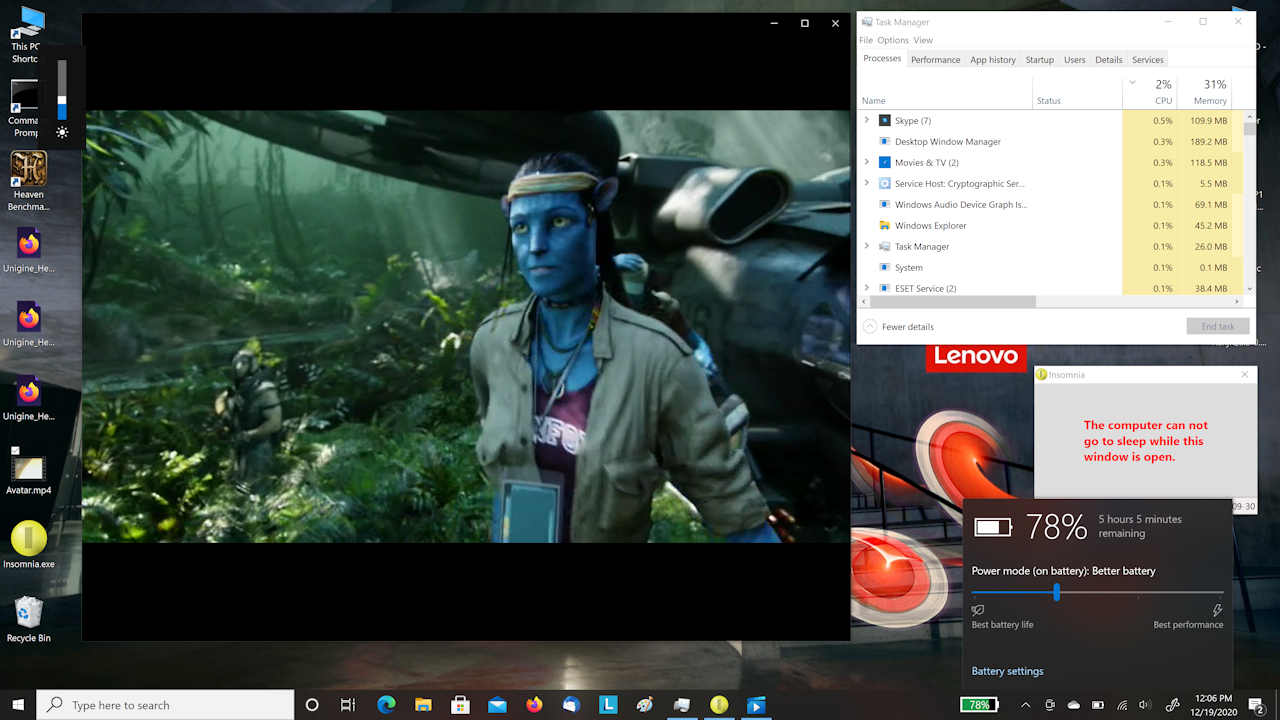
Task: Select the Insomnia.exe desktop icon
Action: [29, 546]
